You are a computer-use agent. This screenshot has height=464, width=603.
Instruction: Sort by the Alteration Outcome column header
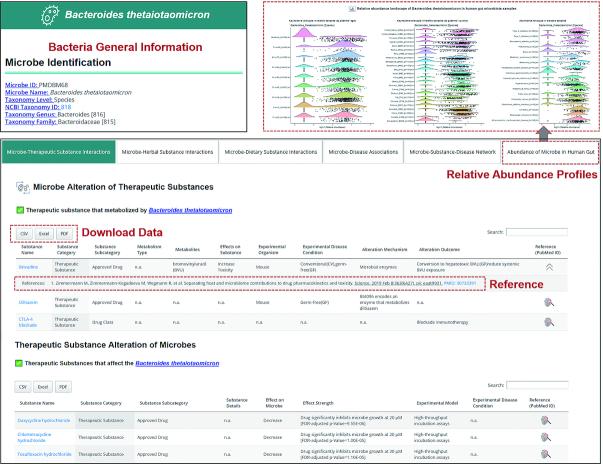point(439,249)
